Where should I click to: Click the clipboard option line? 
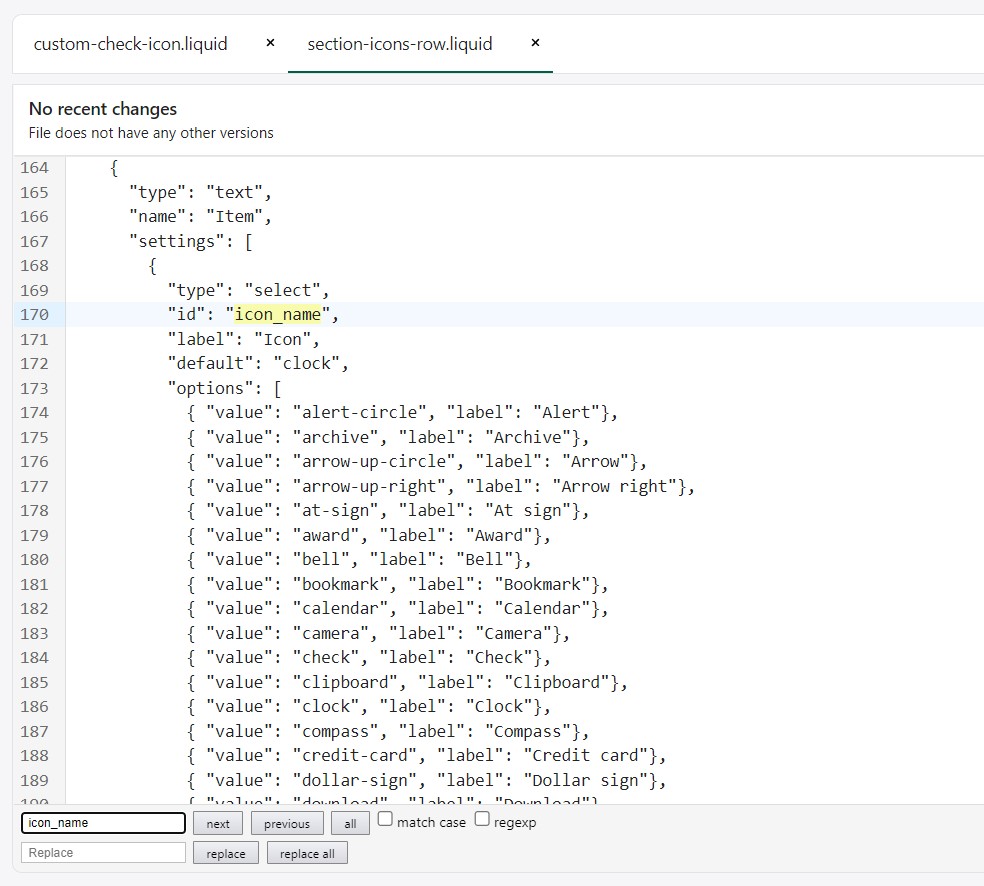[x=407, y=682]
